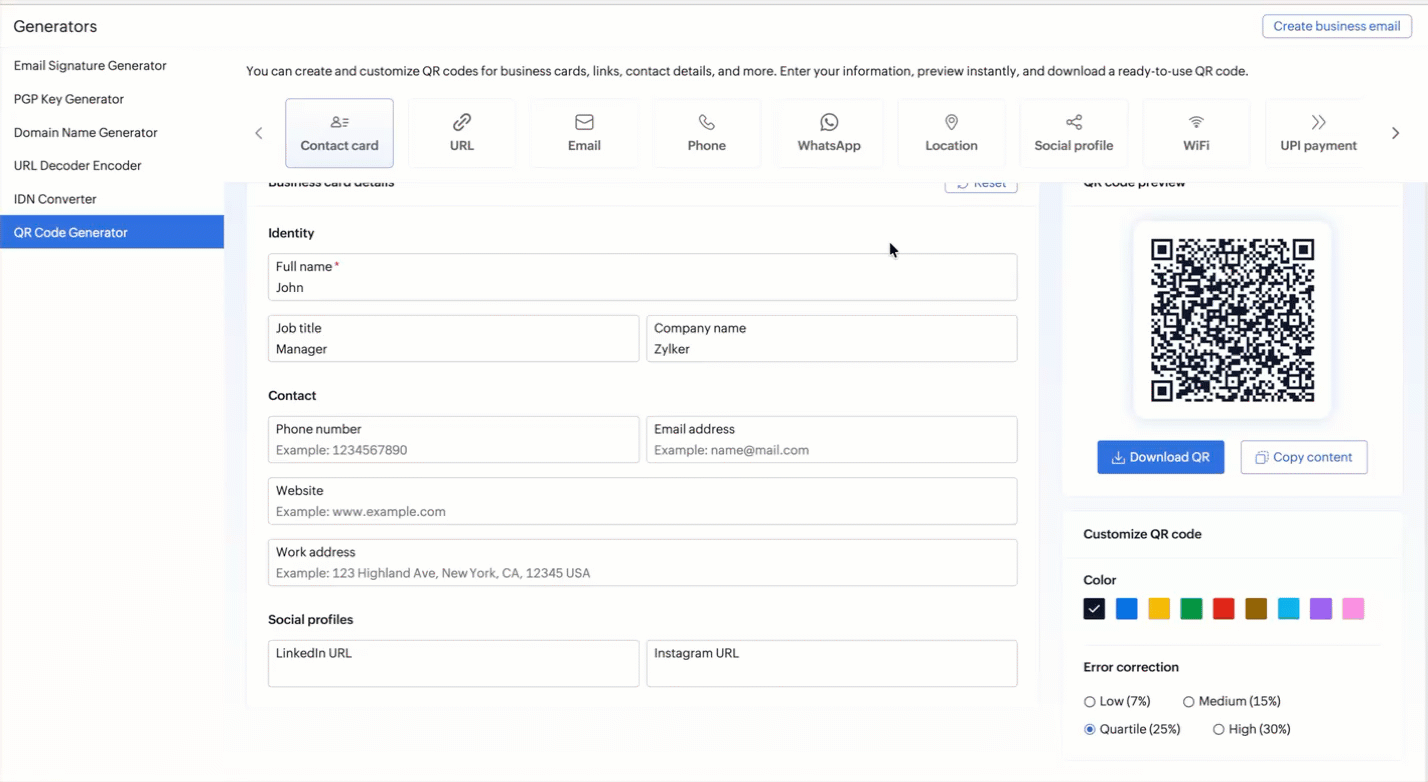Select the WhatsApp icon QR type
Image resolution: width=1428 pixels, height=782 pixels.
829,133
